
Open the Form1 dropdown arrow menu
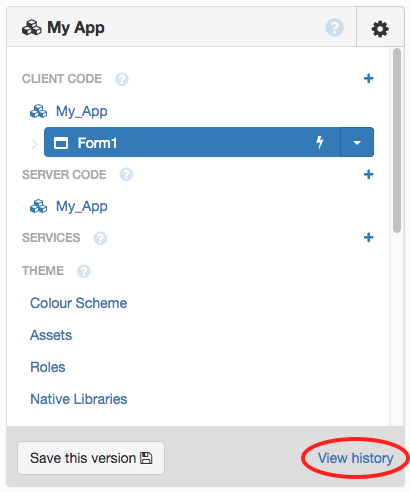(357, 142)
